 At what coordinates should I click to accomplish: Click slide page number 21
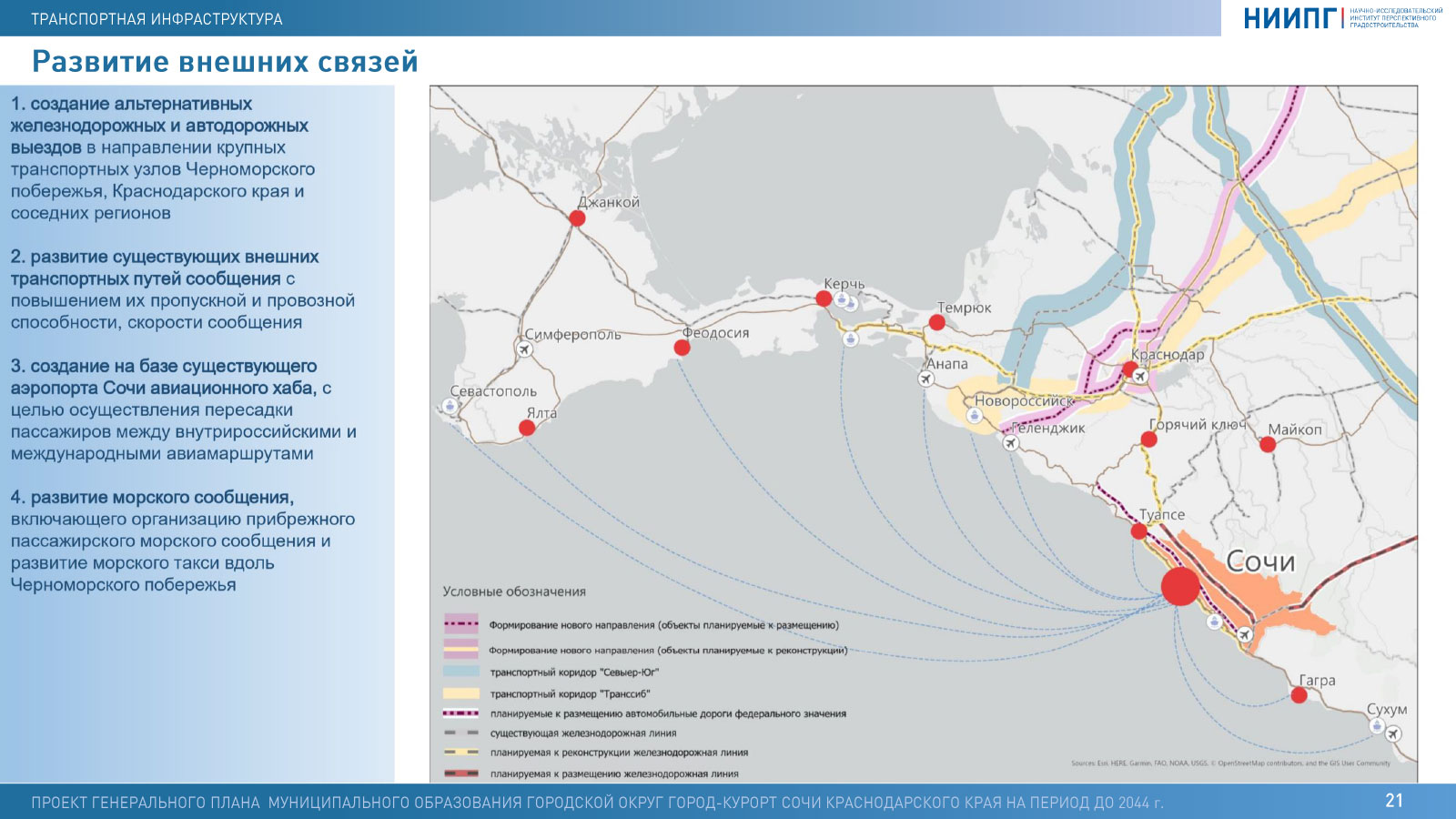point(1394,801)
